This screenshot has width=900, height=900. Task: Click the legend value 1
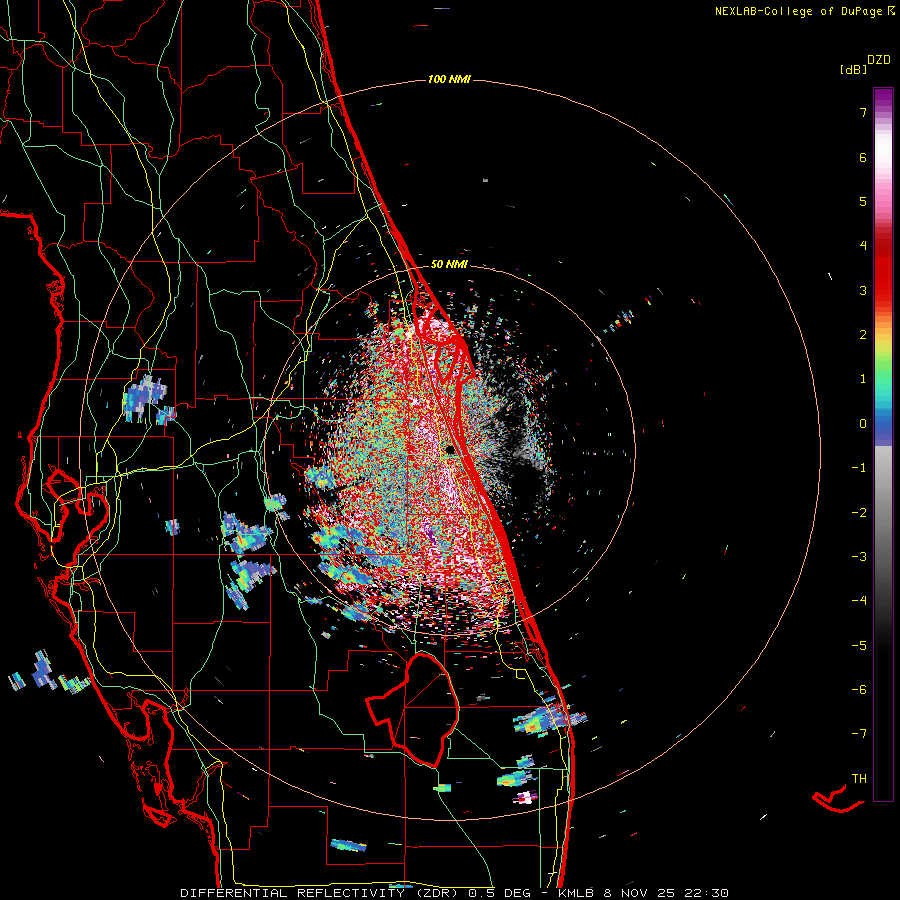863,379
